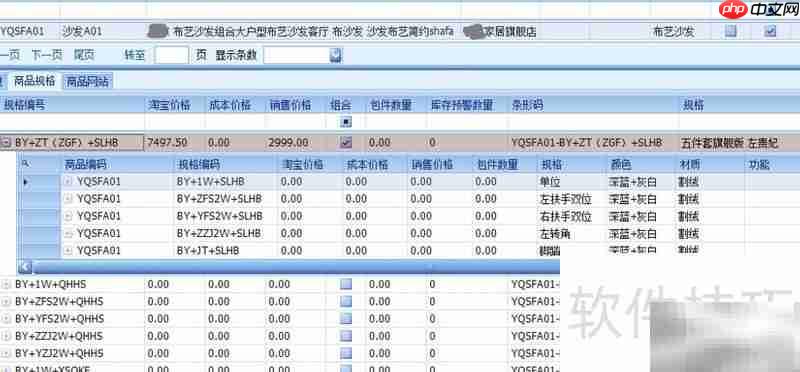The height and width of the screenshot is (372, 800).
Task: Sort main grid by 成本价格 header
Action: [x=235, y=106]
